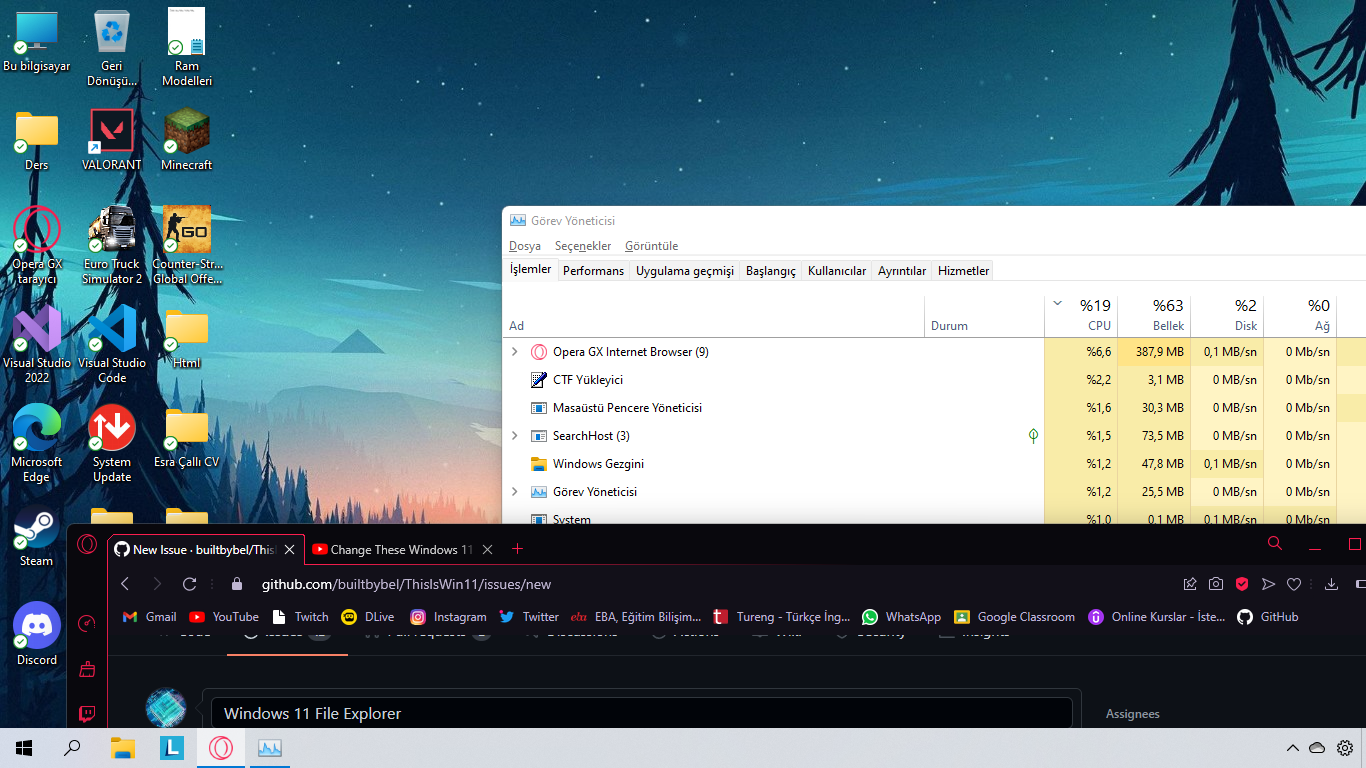The height and width of the screenshot is (768, 1366).
Task: Sort by CPU column using its header arrow
Action: click(x=1058, y=303)
